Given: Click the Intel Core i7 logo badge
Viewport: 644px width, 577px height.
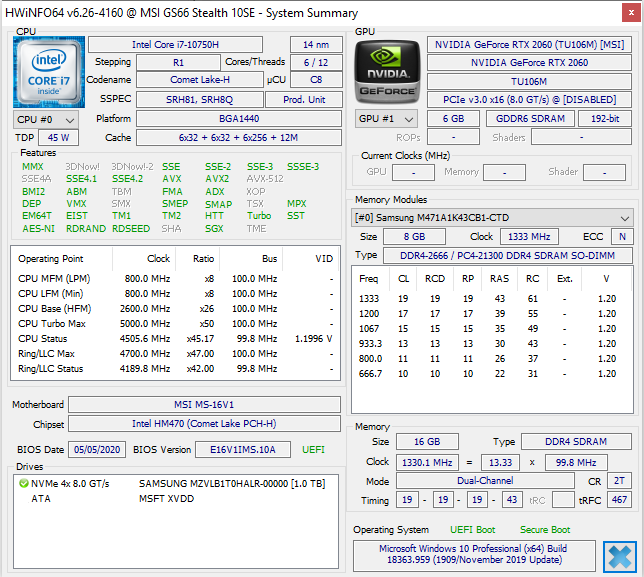Looking at the screenshot, I should [x=48, y=72].
